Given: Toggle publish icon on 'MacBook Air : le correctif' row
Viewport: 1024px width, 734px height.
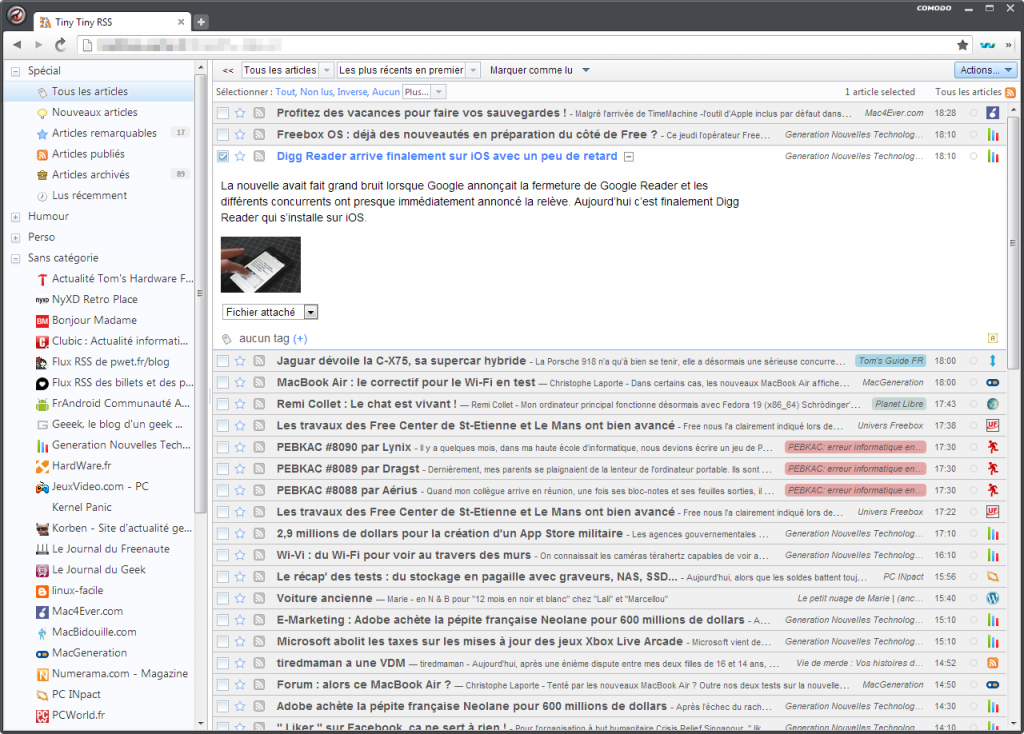Looking at the screenshot, I should point(259,382).
